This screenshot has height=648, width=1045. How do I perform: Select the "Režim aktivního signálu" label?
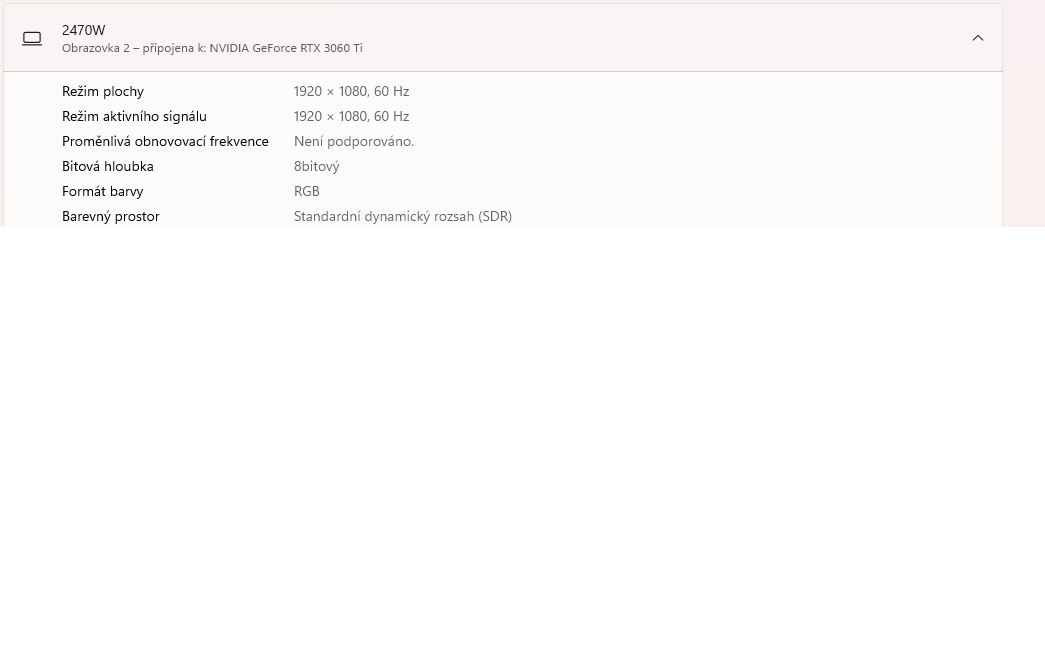pyautogui.click(x=134, y=116)
